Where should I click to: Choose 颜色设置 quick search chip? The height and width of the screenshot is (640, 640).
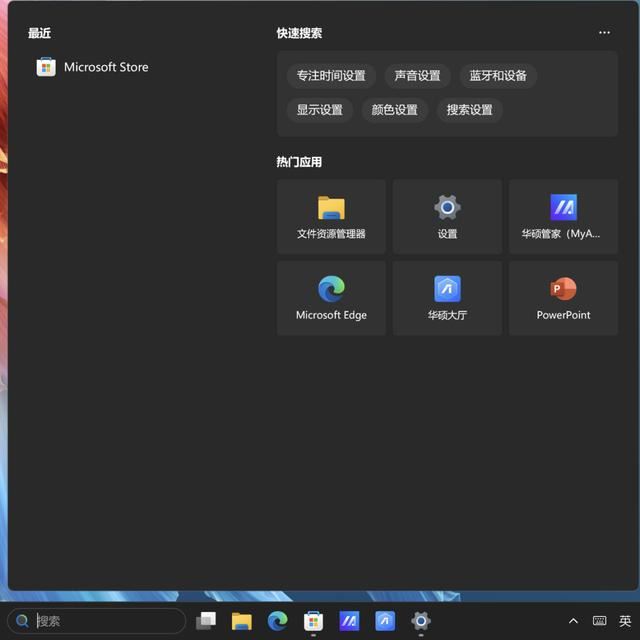click(394, 110)
